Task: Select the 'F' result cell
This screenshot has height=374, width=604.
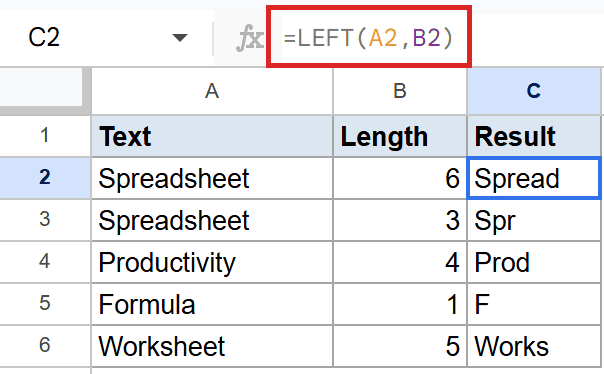Action: pos(534,304)
